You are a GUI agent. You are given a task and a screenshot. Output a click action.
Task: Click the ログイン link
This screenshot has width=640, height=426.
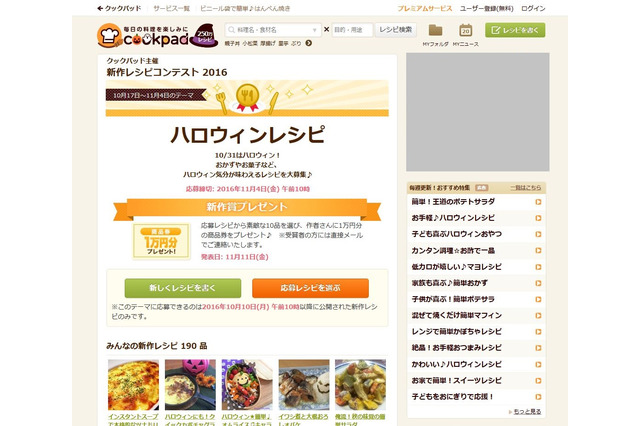[x=533, y=8]
